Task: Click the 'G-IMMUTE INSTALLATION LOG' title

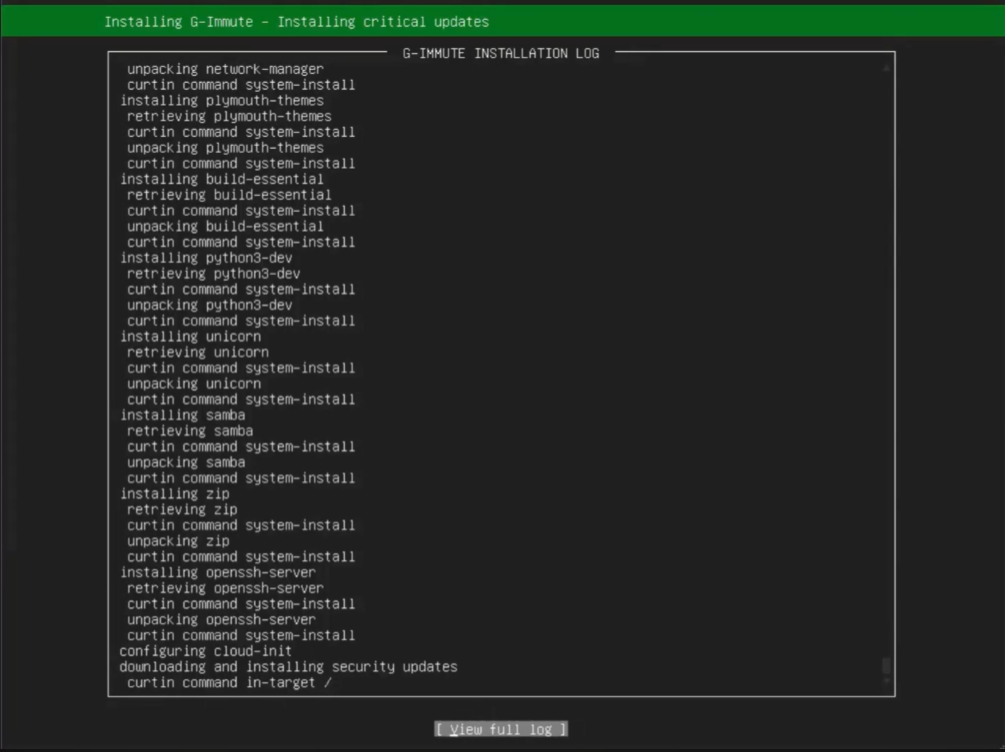Action: 501,53
